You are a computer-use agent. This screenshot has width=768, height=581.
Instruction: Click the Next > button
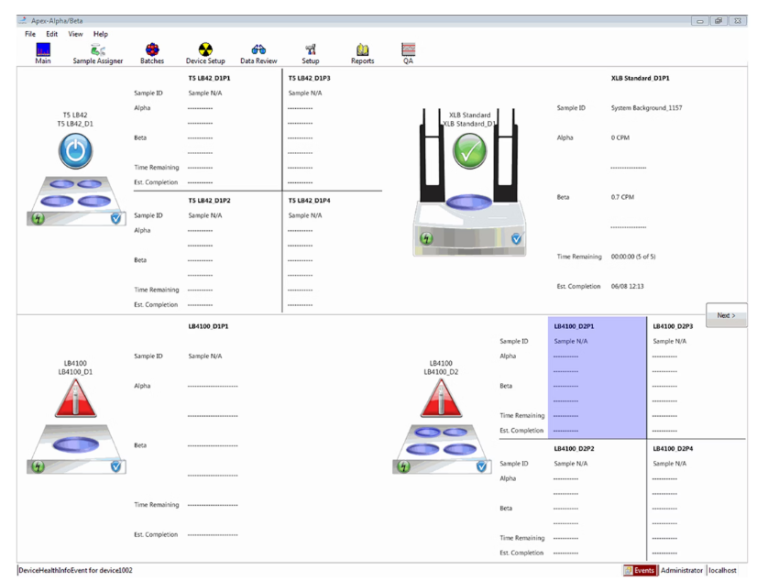tap(726, 315)
